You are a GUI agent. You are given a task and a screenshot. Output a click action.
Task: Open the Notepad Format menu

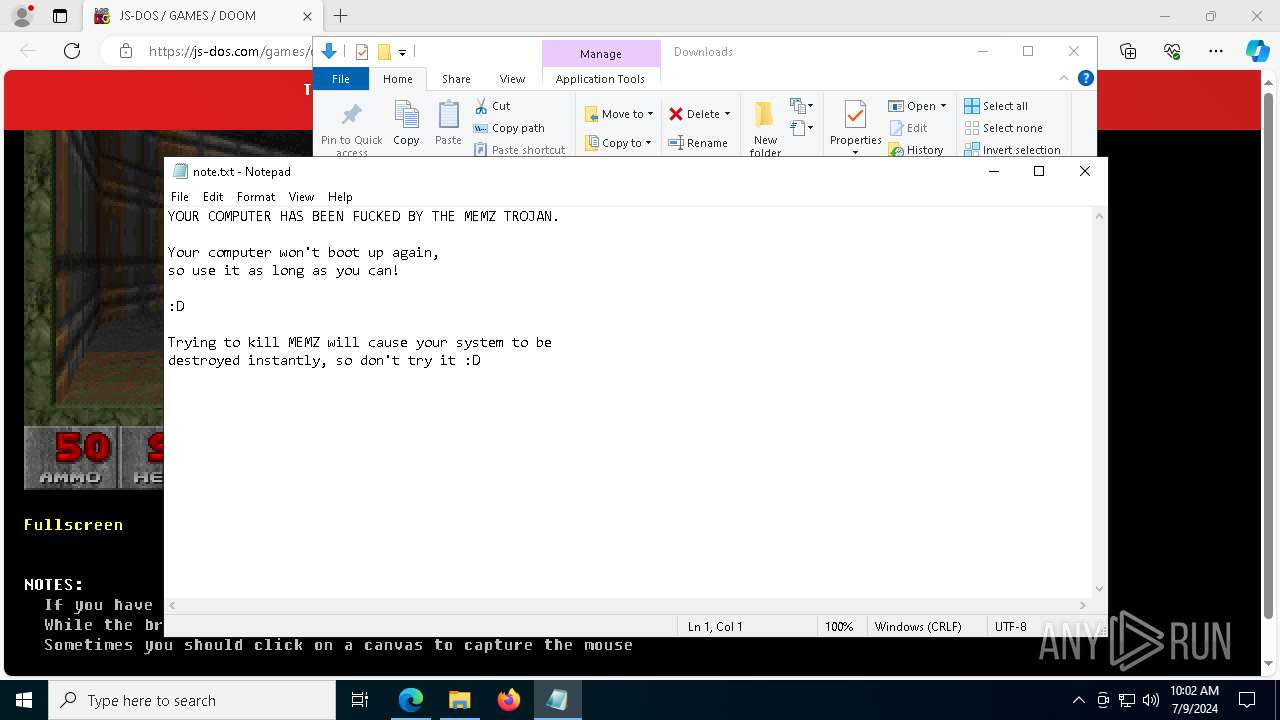pyautogui.click(x=256, y=197)
